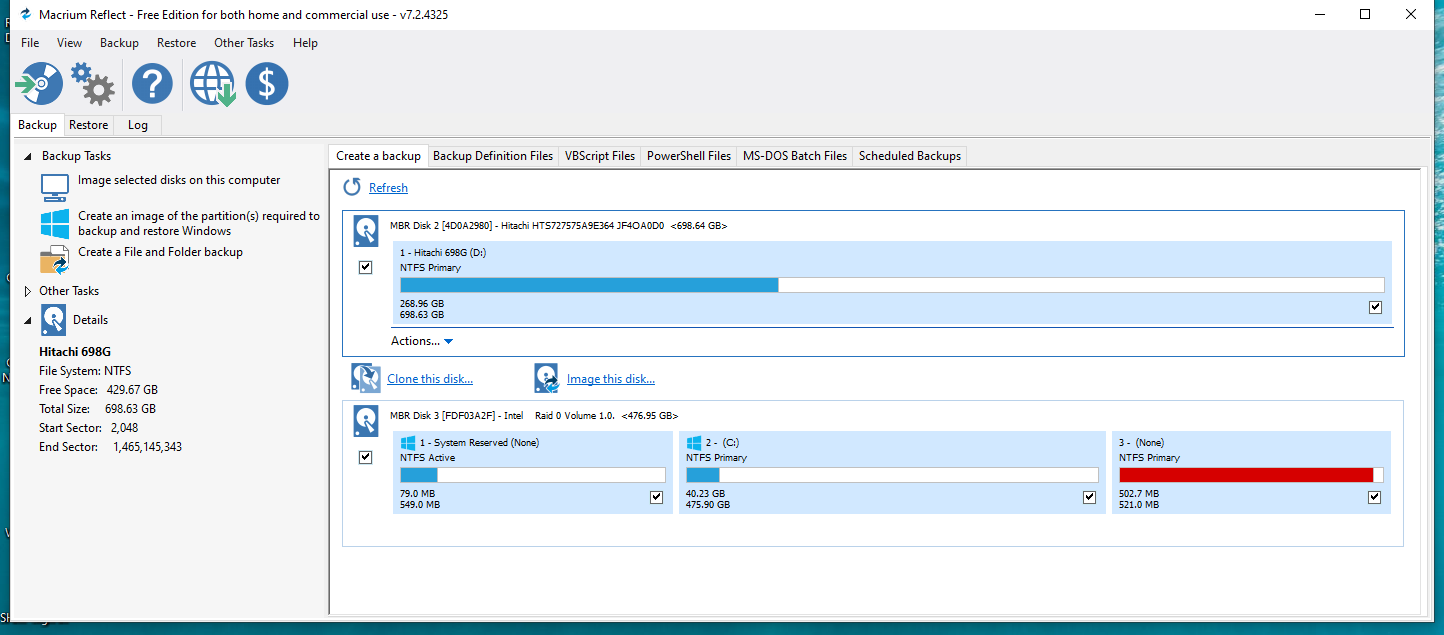This screenshot has width=1444, height=635.
Task: Click the Windows logo backup image icon
Action: 55,223
